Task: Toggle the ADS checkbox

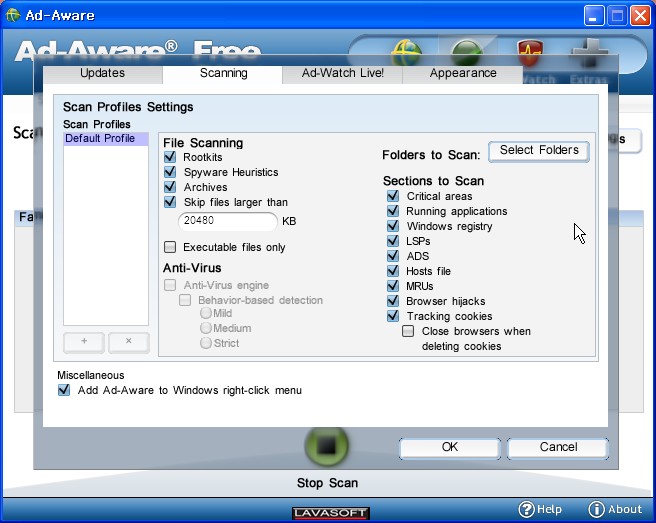Action: pos(393,256)
